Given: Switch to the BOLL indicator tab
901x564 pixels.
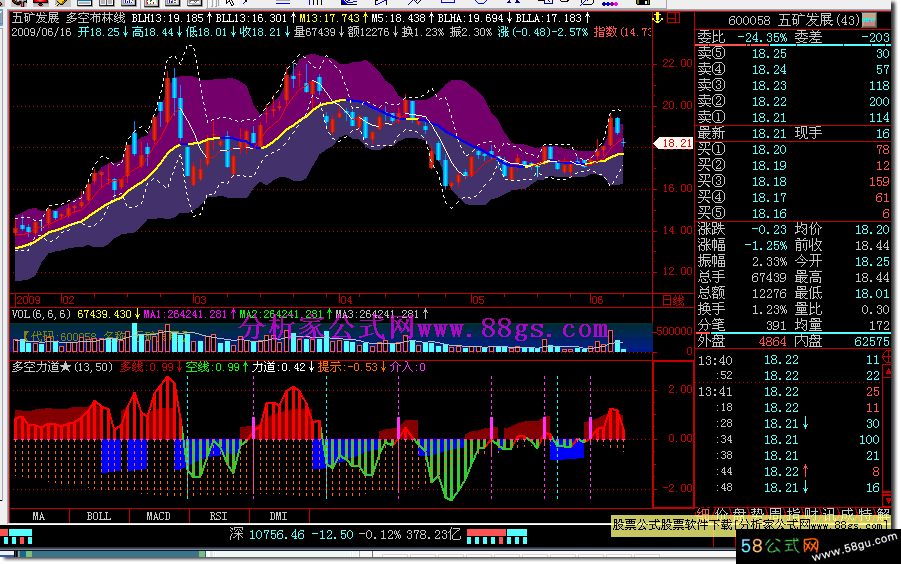Looking at the screenshot, I should pyautogui.click(x=99, y=516).
